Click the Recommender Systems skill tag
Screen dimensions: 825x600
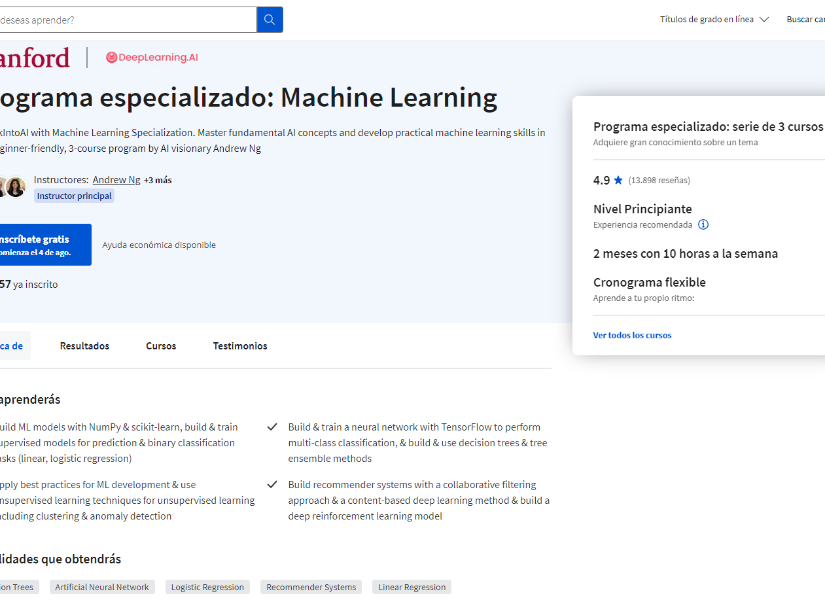click(311, 587)
